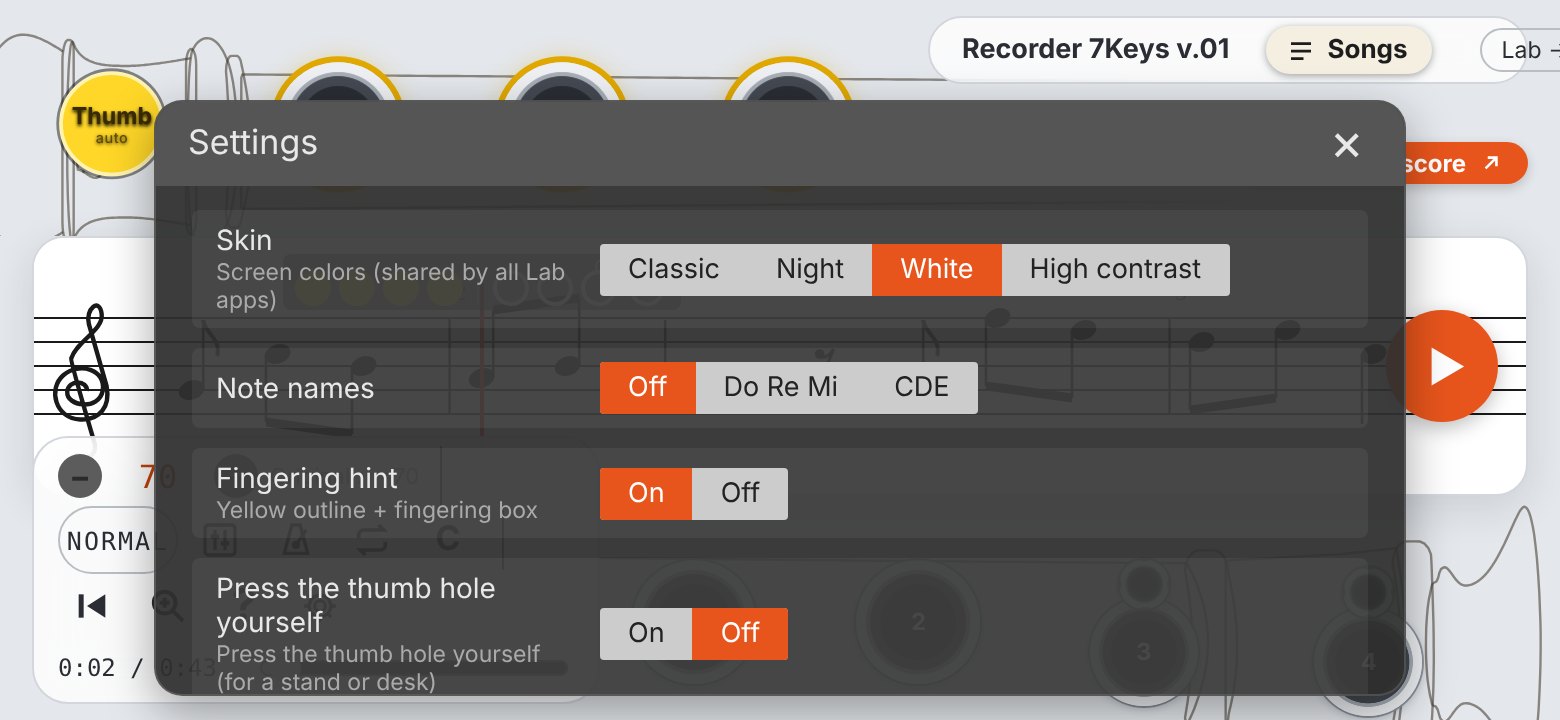Set note names to CDE
1560x720 pixels.
pyautogui.click(x=922, y=388)
